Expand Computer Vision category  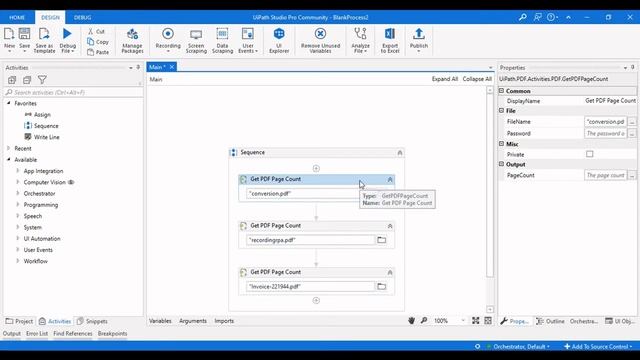point(18,182)
